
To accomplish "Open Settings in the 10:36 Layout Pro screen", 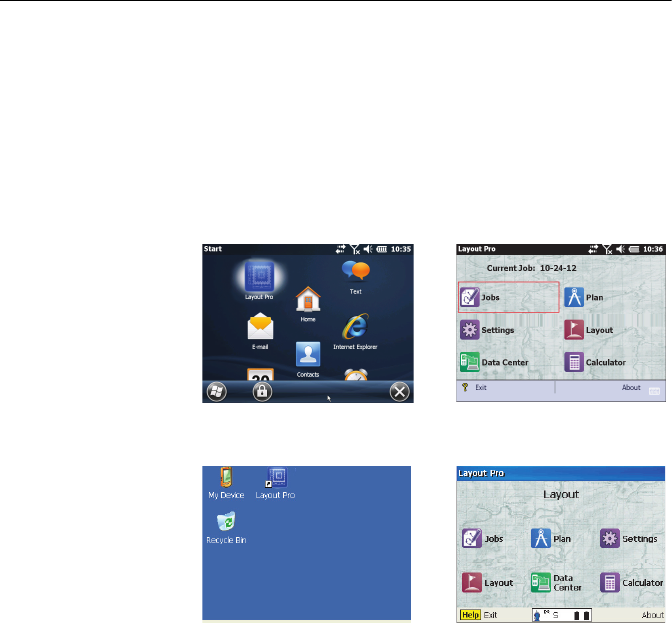I will (x=487, y=330).
